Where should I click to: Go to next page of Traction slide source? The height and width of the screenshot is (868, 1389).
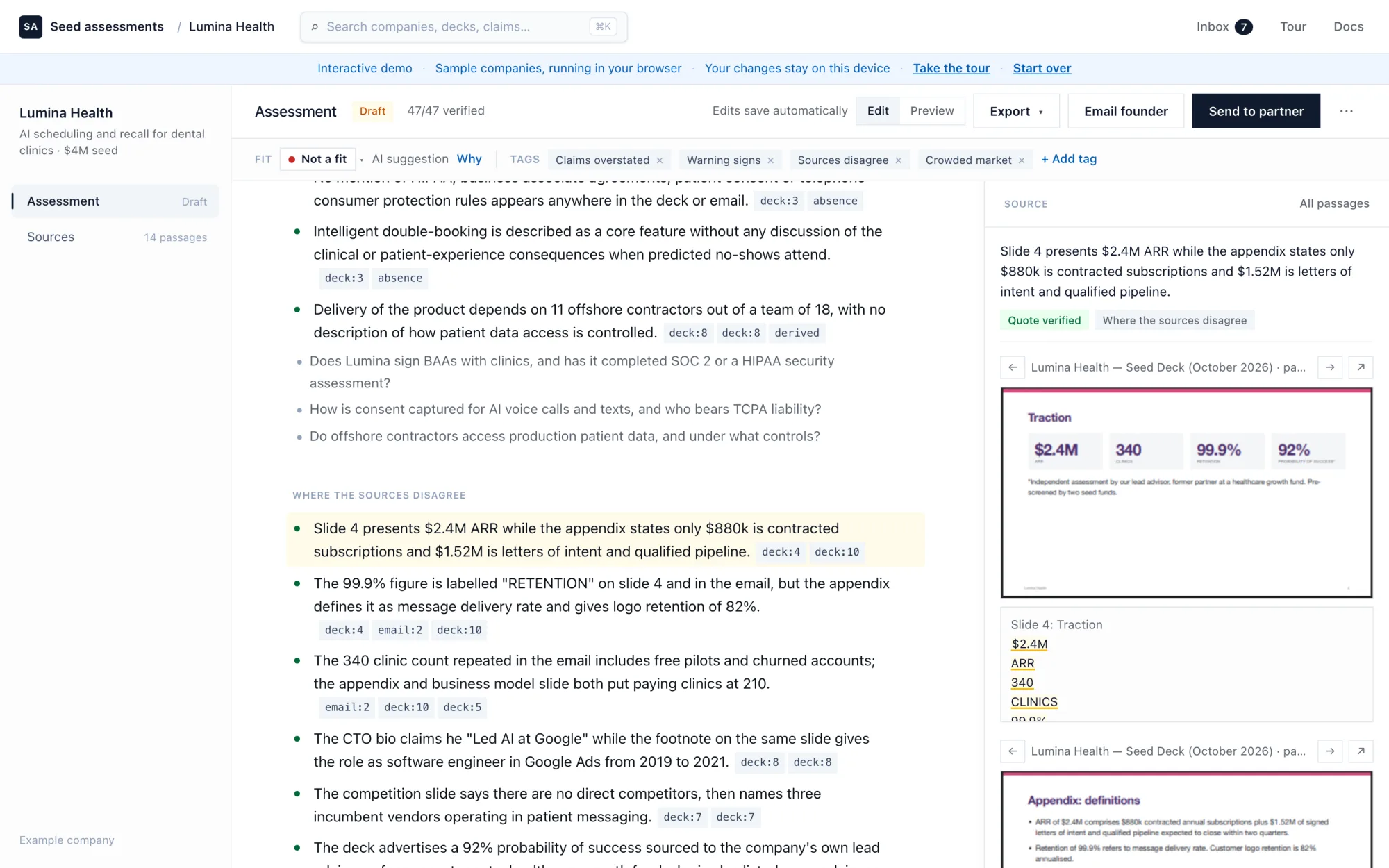pos(1330,367)
